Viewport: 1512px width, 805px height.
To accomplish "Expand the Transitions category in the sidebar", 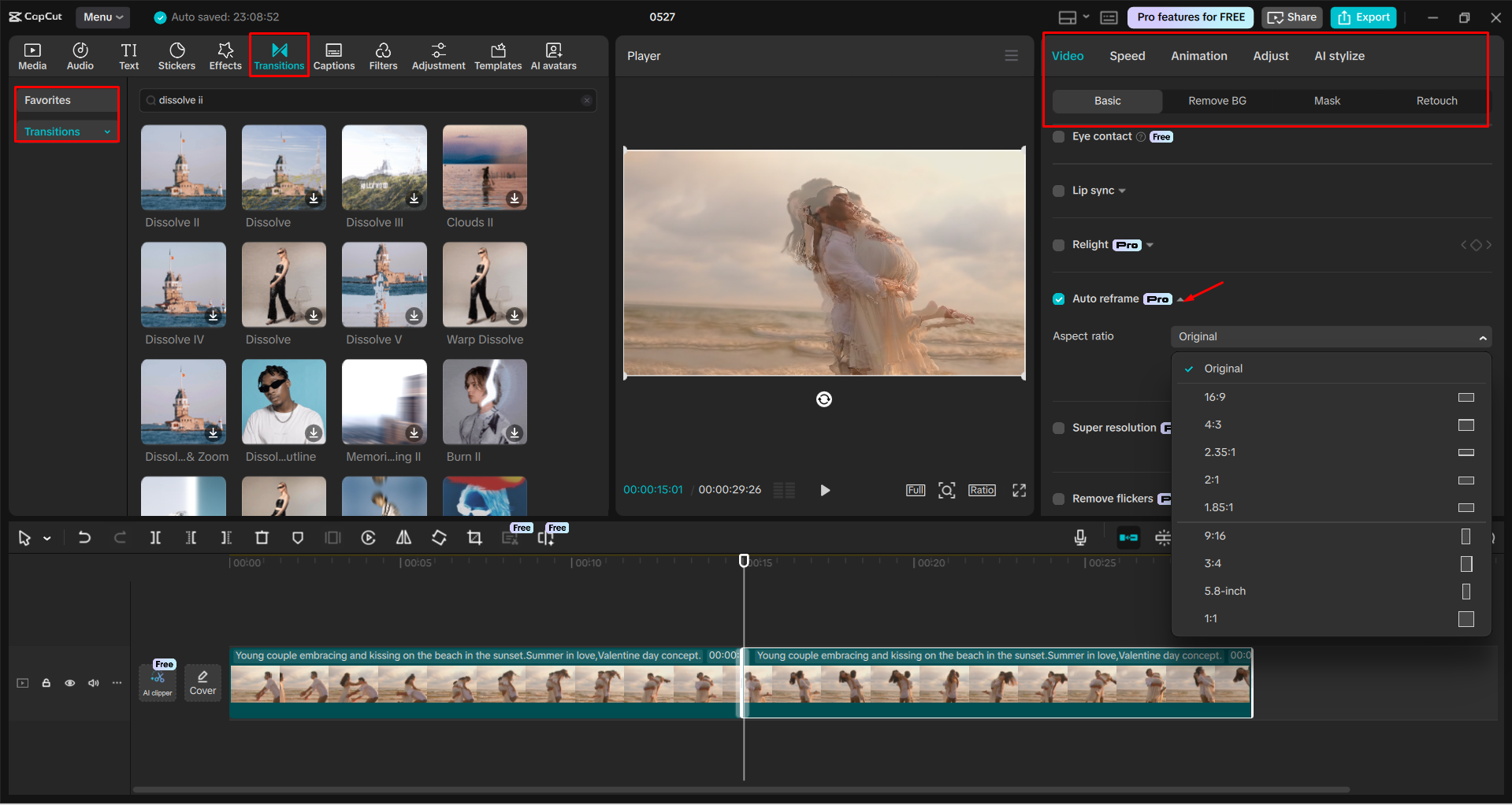I will (108, 131).
